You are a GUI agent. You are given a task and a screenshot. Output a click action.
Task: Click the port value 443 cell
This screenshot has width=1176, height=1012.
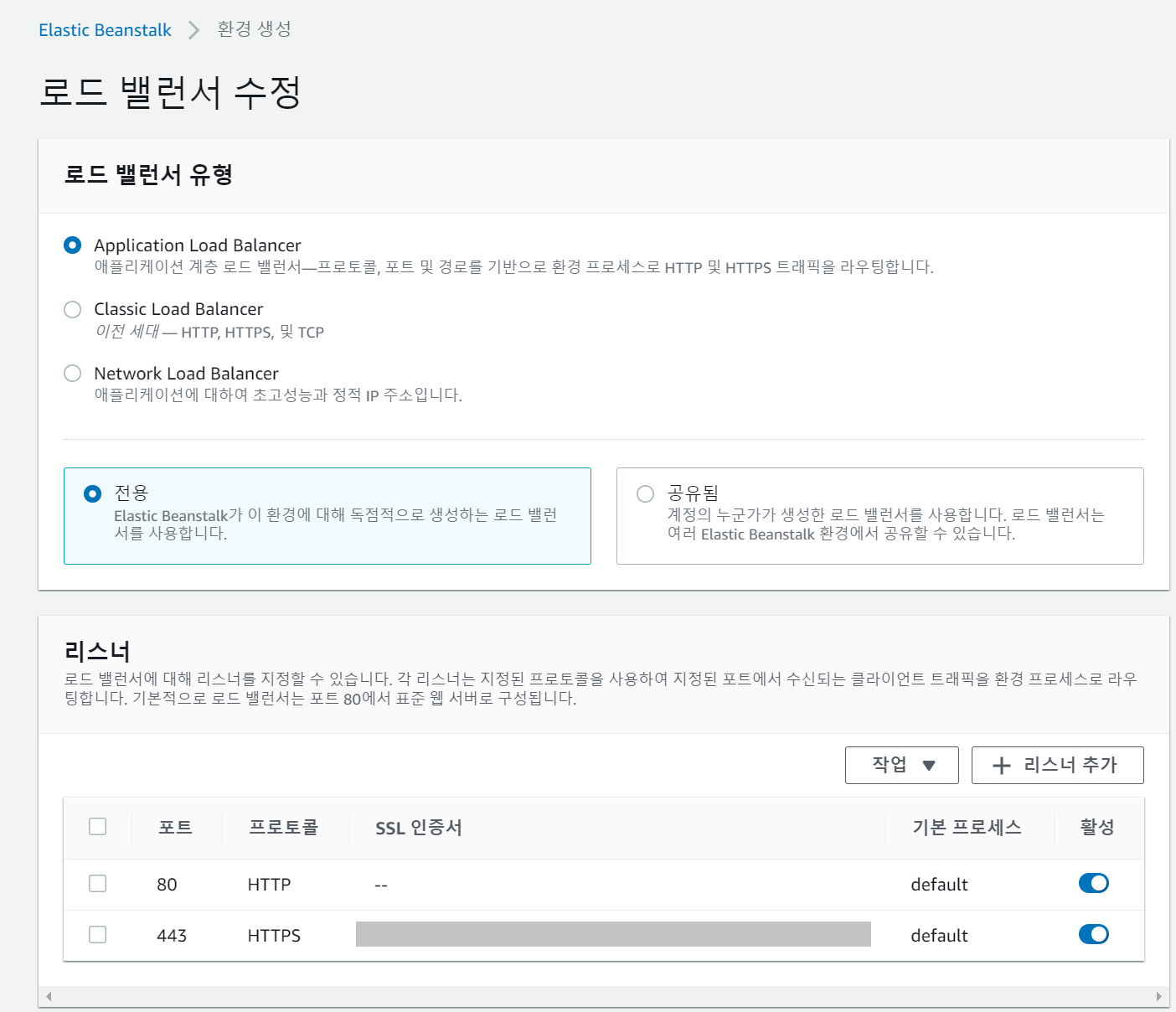pyautogui.click(x=172, y=936)
